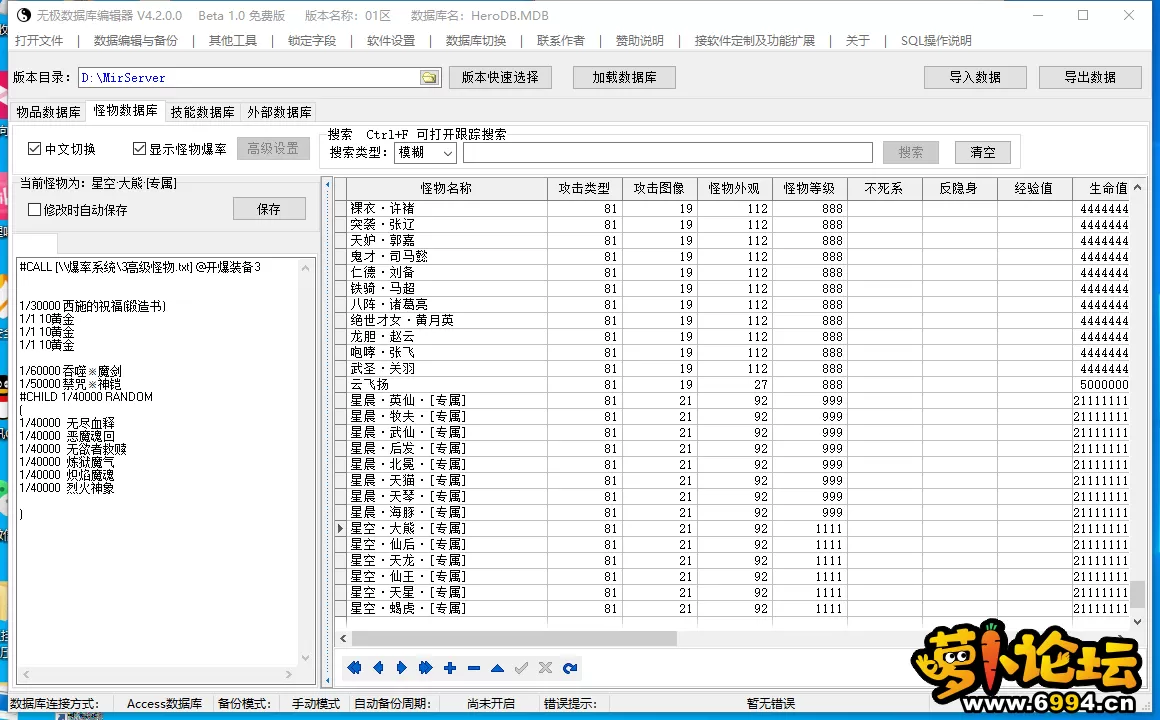The image size is (1160, 720).
Task: Click the 保存 button
Action: [269, 209]
